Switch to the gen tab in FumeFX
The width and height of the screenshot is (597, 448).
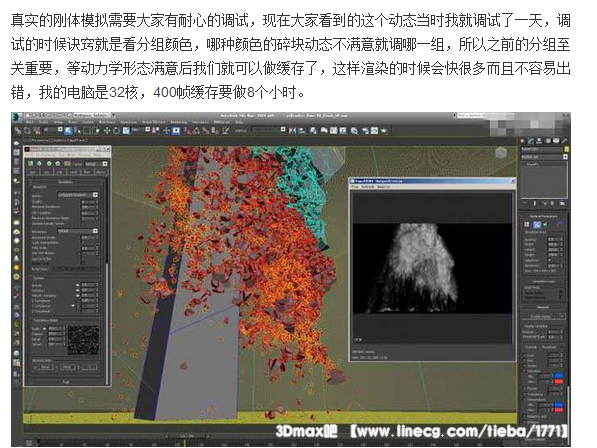pos(32,172)
